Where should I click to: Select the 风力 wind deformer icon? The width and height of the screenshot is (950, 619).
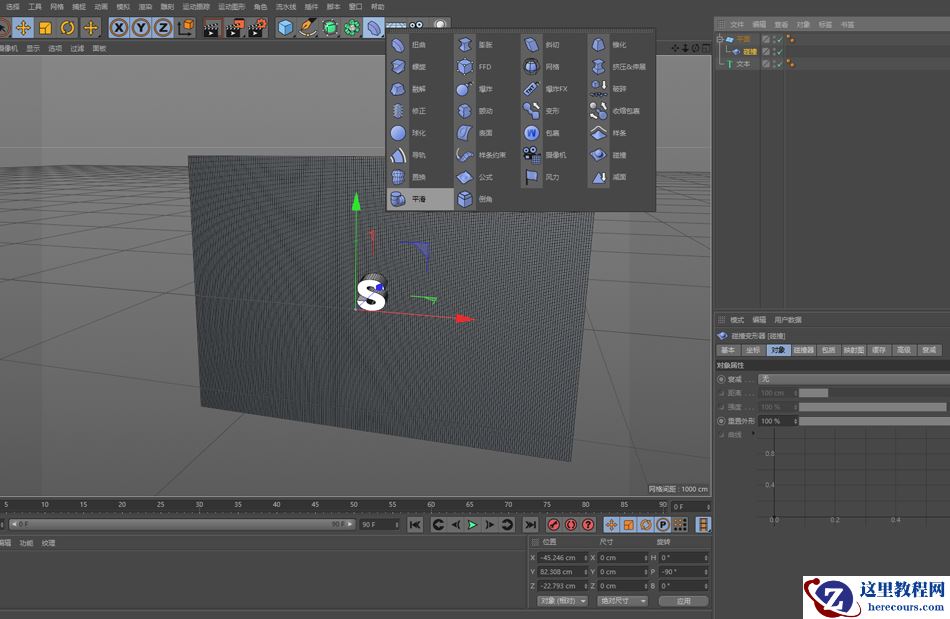click(532, 176)
